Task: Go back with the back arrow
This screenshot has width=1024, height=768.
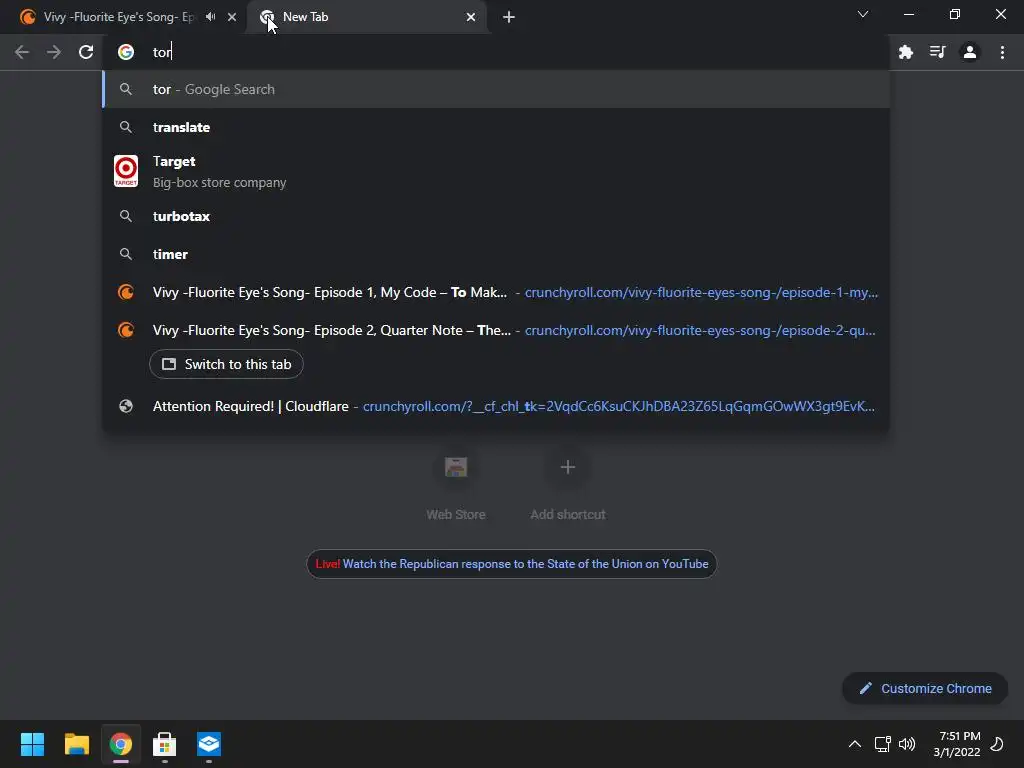Action: [22, 52]
